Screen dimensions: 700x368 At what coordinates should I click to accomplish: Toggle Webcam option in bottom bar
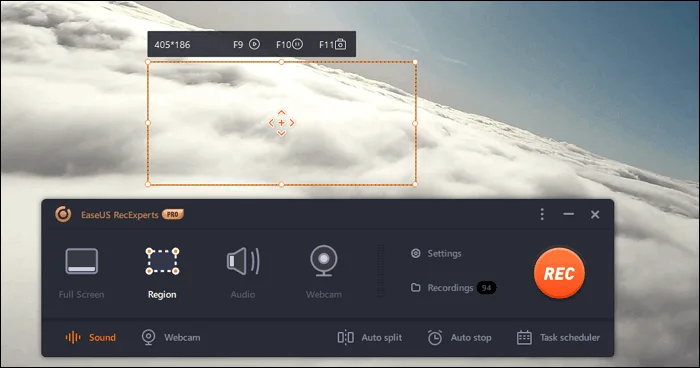coord(171,337)
